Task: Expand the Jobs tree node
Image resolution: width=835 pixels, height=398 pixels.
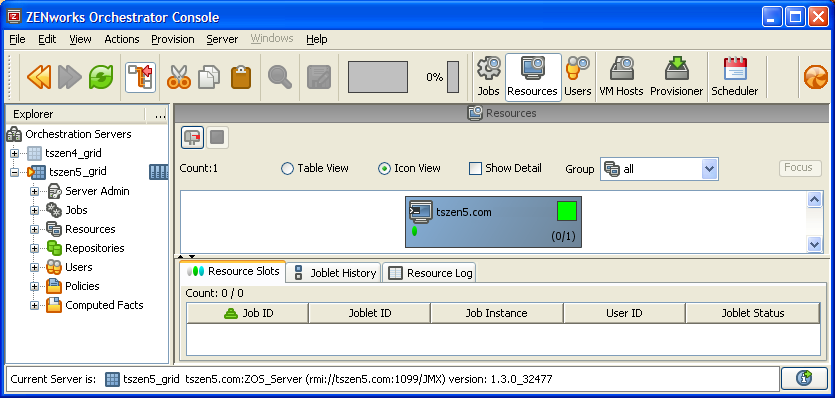Action: point(35,210)
